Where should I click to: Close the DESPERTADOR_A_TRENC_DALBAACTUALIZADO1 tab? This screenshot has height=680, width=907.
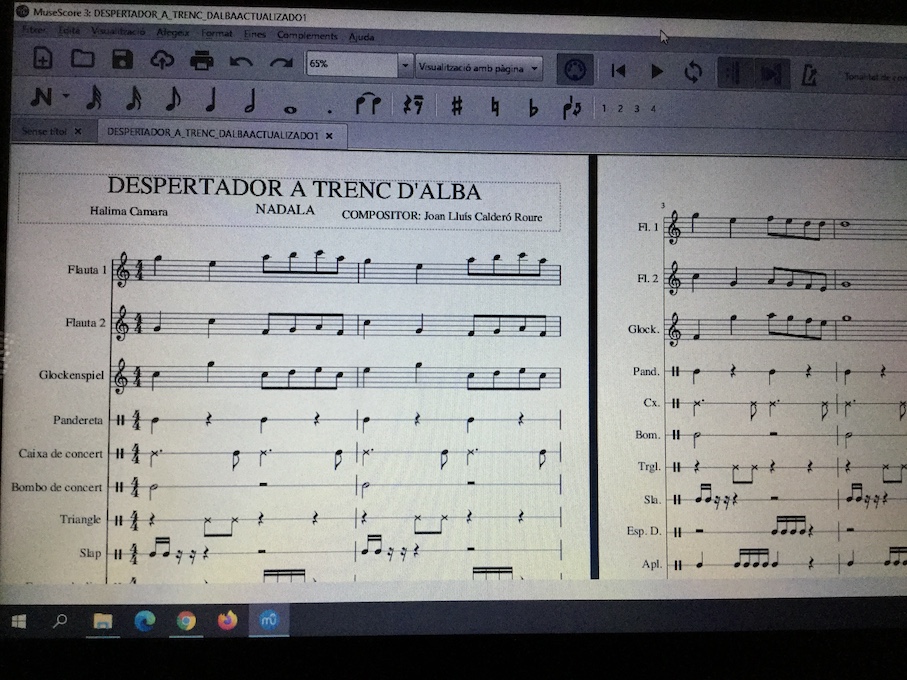[329, 135]
